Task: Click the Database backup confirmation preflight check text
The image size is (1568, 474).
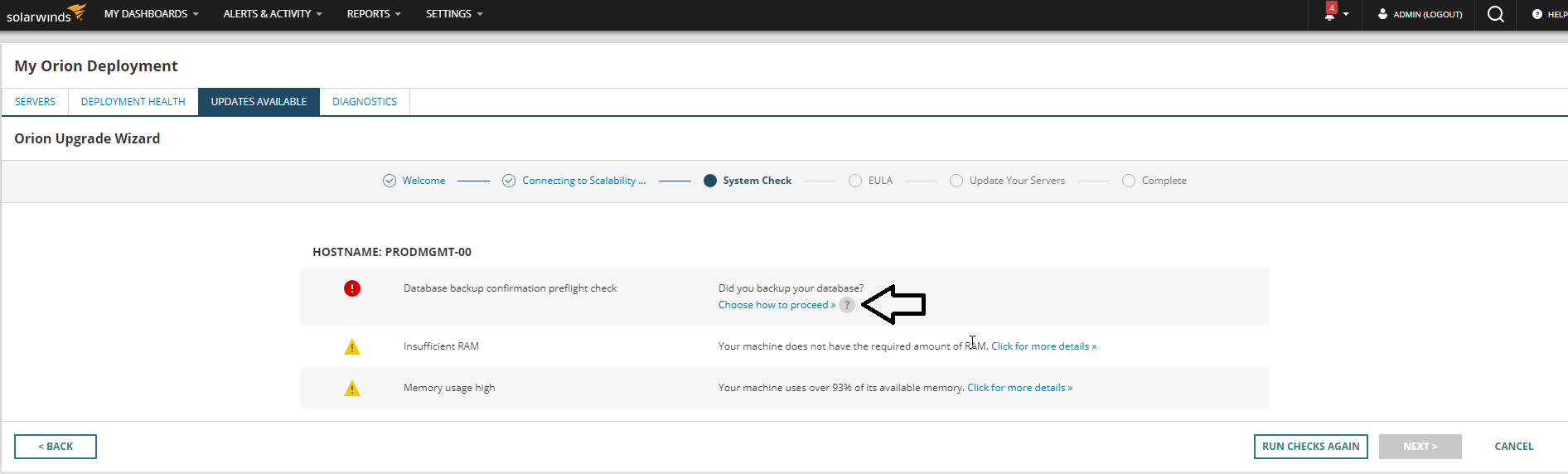Action: coord(510,288)
